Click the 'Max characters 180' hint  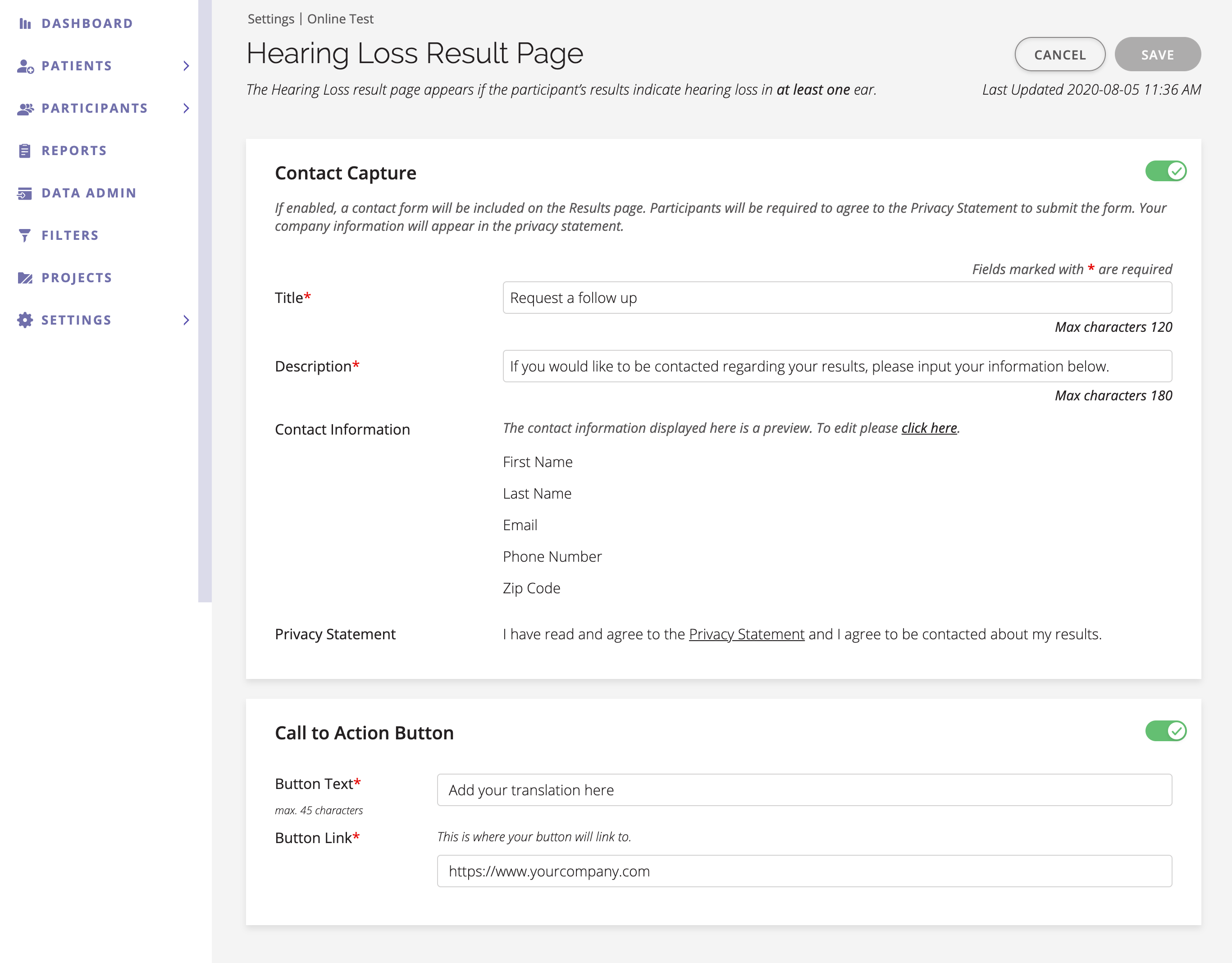[1113, 395]
